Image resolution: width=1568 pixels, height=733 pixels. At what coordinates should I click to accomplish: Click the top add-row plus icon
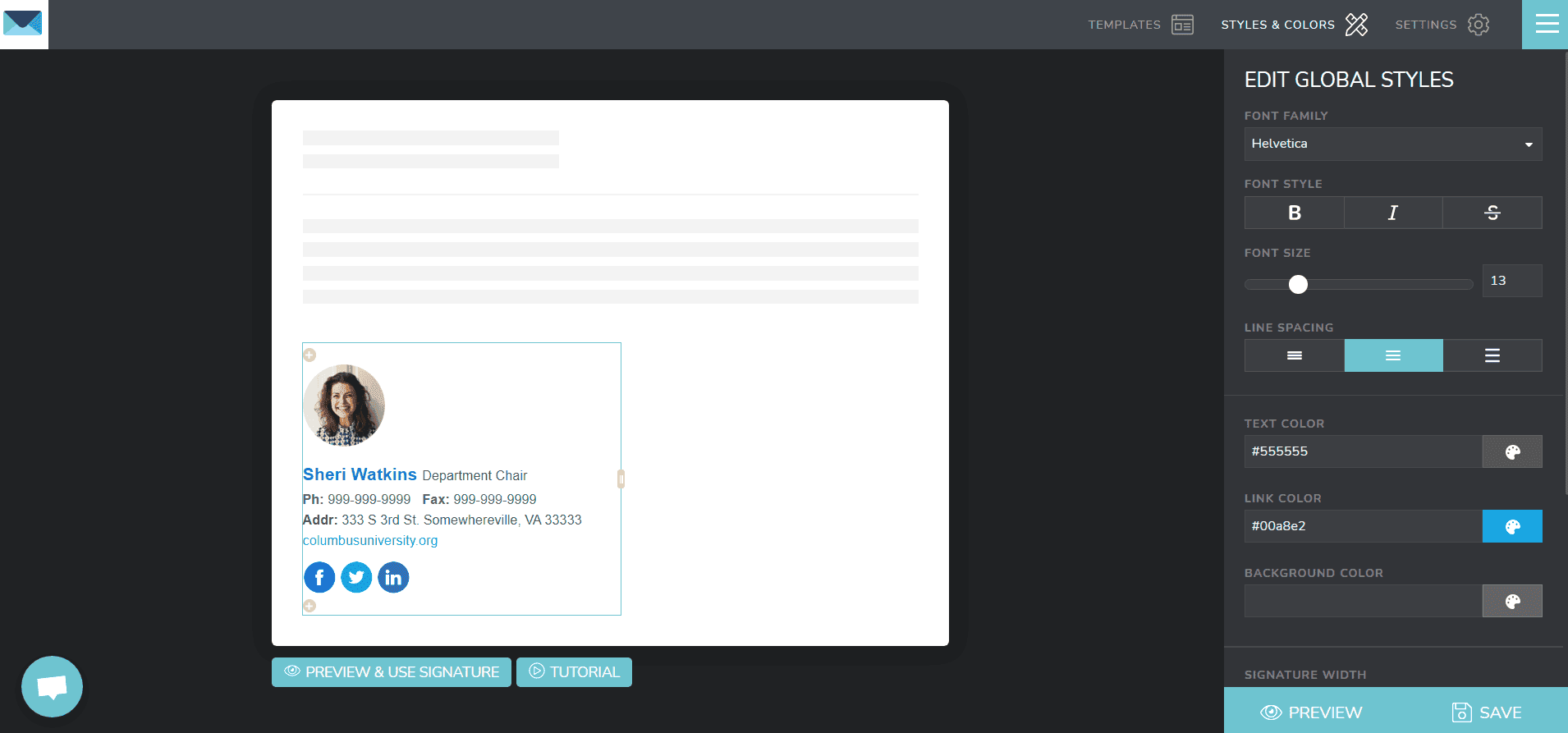click(x=309, y=355)
